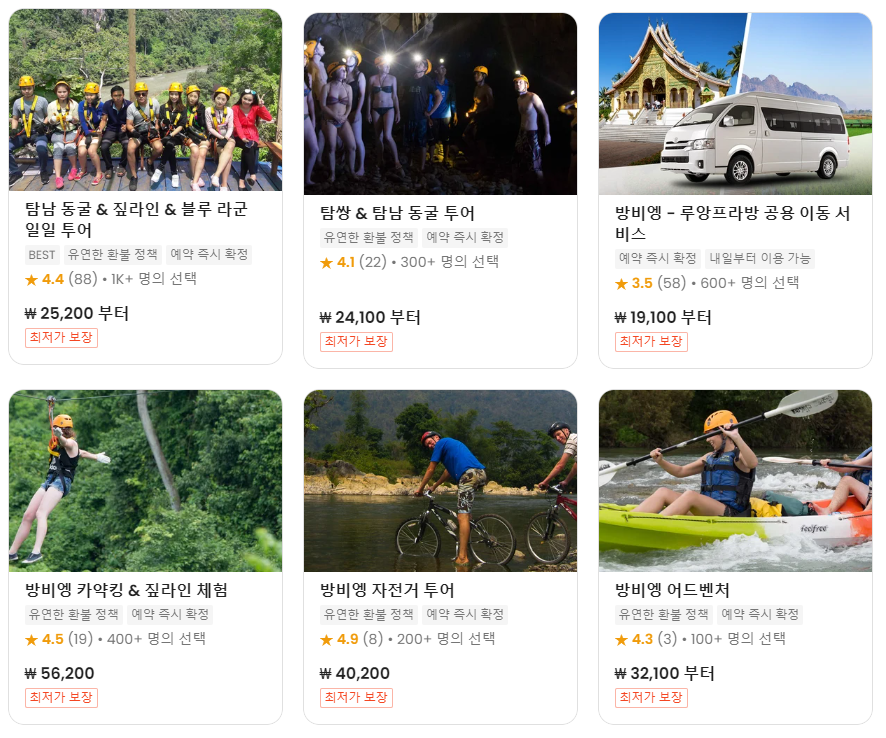Screen dimensions: 886x738
Task: Open the zipline group photo thumbnail
Action: tap(145, 100)
